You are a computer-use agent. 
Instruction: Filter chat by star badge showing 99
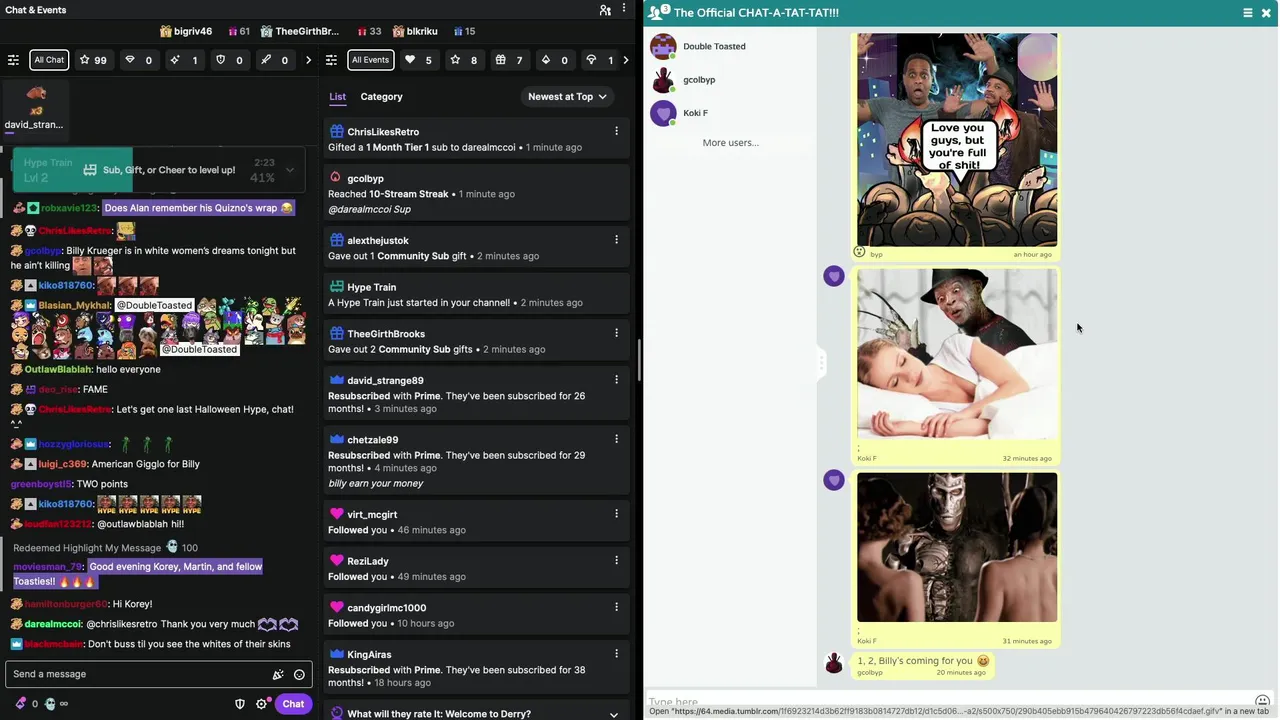point(93,60)
